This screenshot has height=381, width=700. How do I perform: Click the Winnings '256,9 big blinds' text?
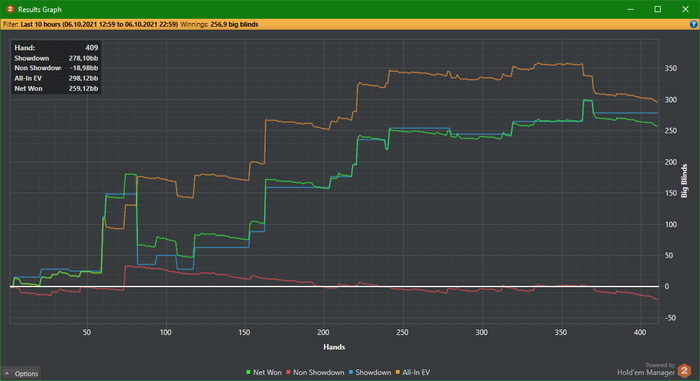pyautogui.click(x=234, y=25)
